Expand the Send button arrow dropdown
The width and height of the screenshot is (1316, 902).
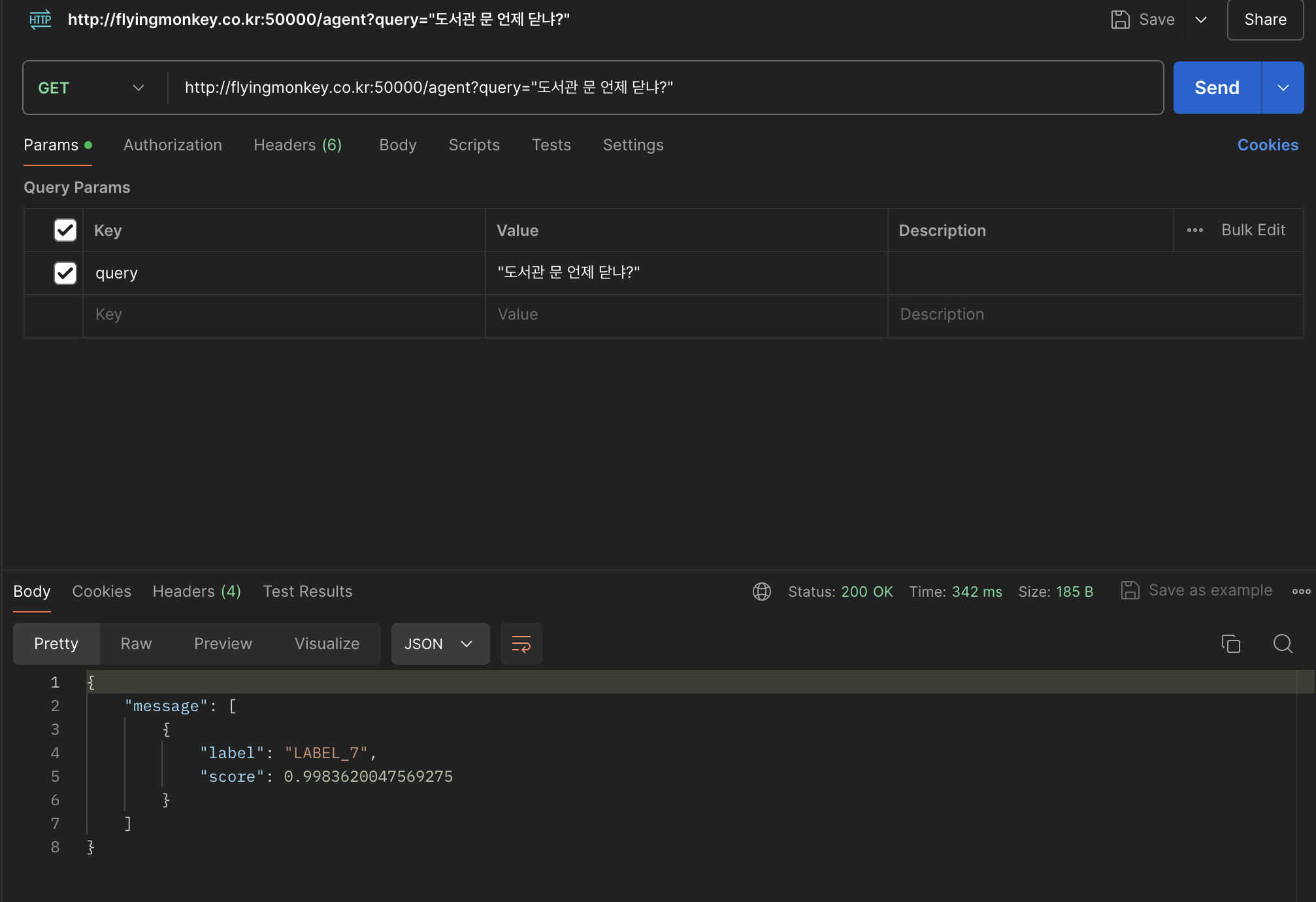pos(1283,88)
